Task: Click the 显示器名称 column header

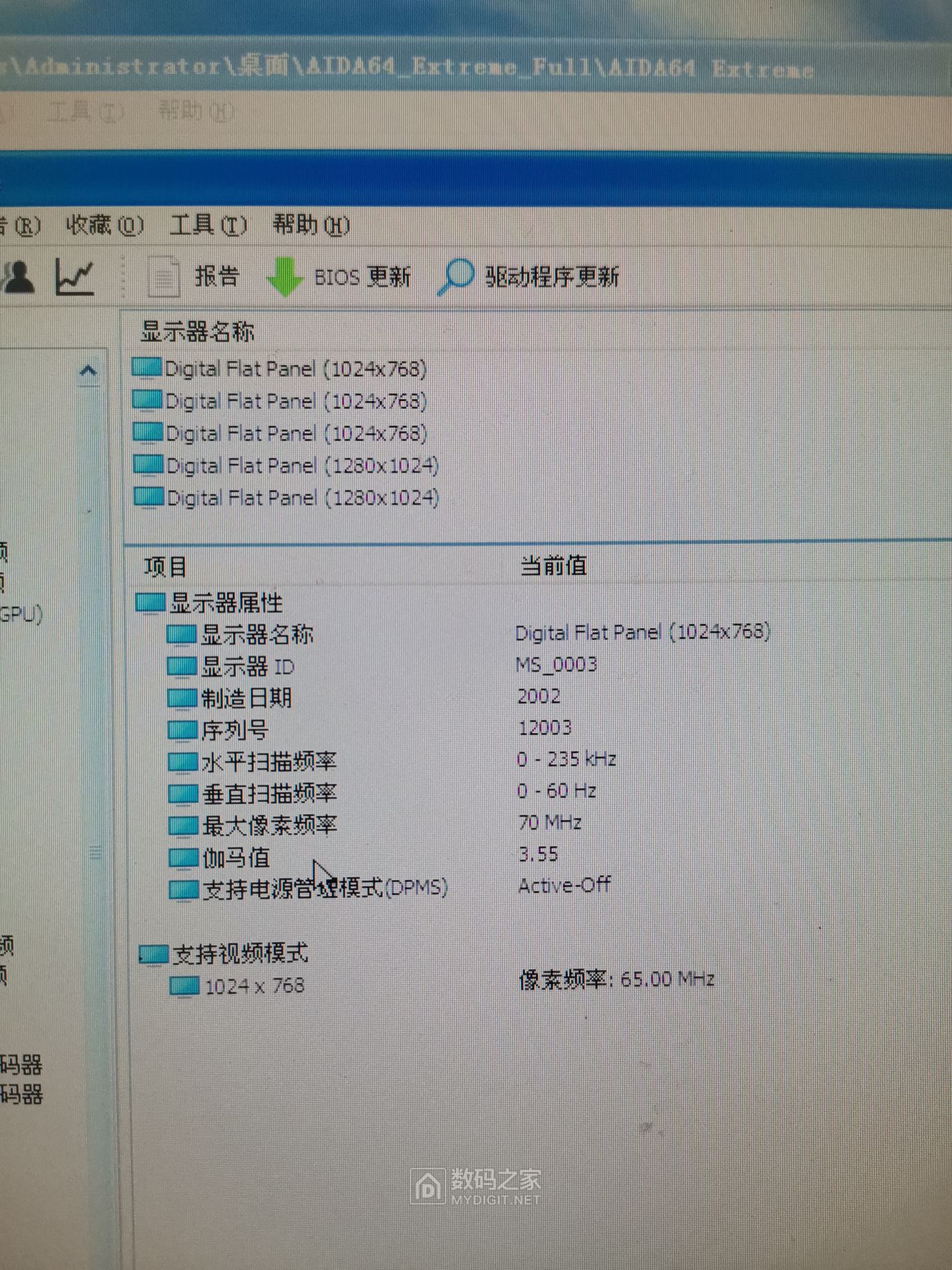Action: 197,332
